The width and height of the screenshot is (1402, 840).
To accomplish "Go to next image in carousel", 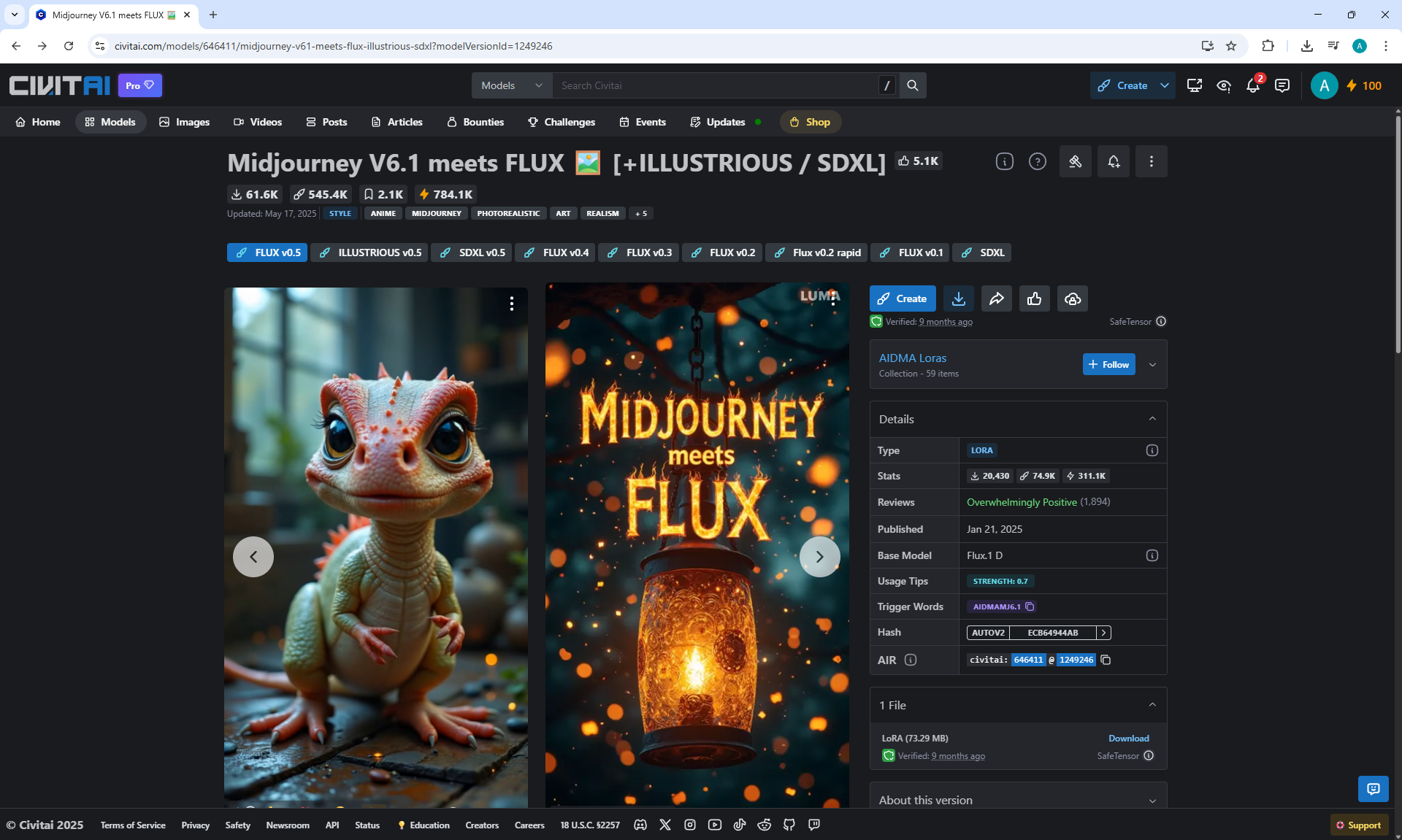I will [819, 557].
